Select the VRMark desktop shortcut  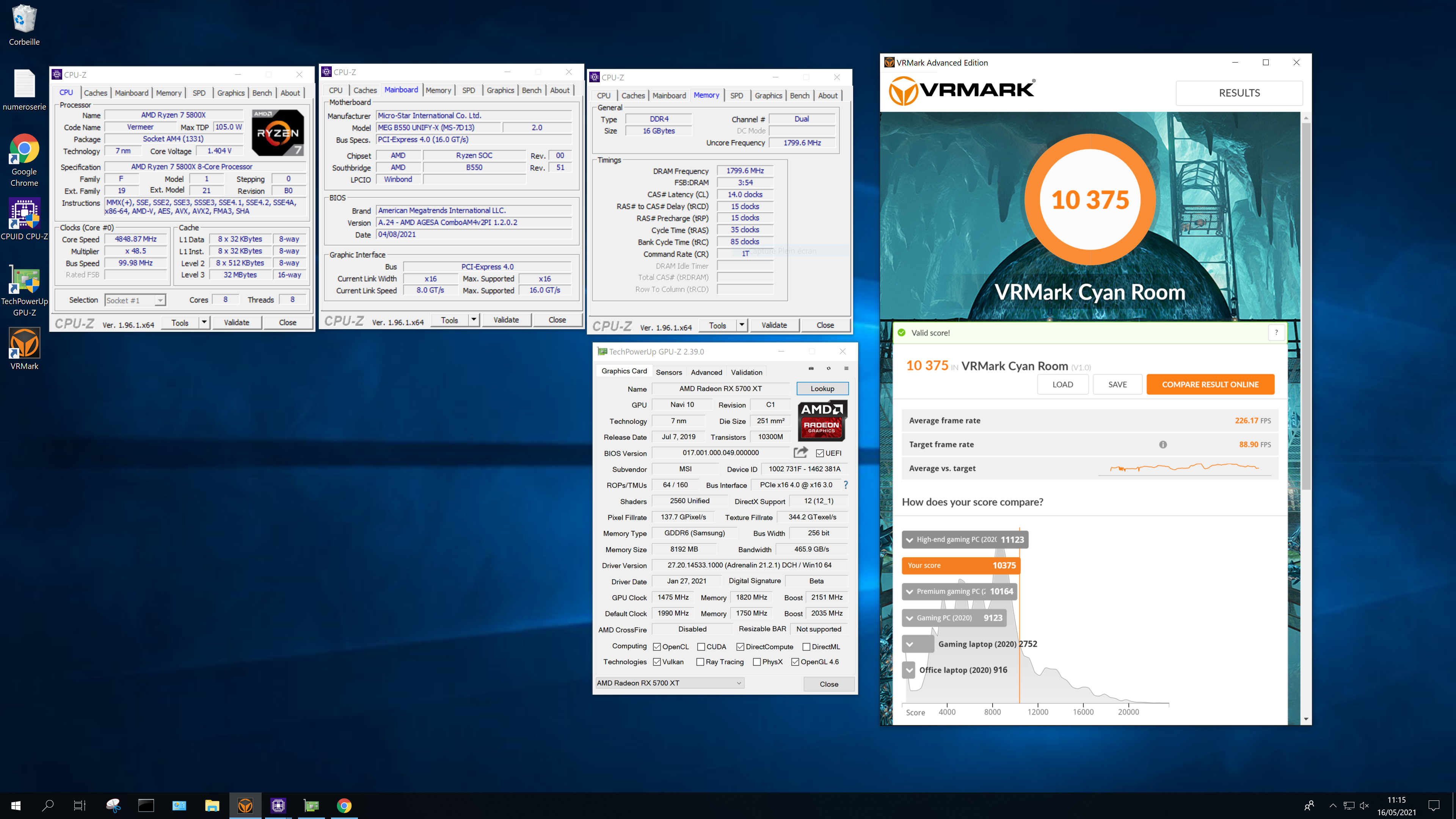pyautogui.click(x=24, y=349)
